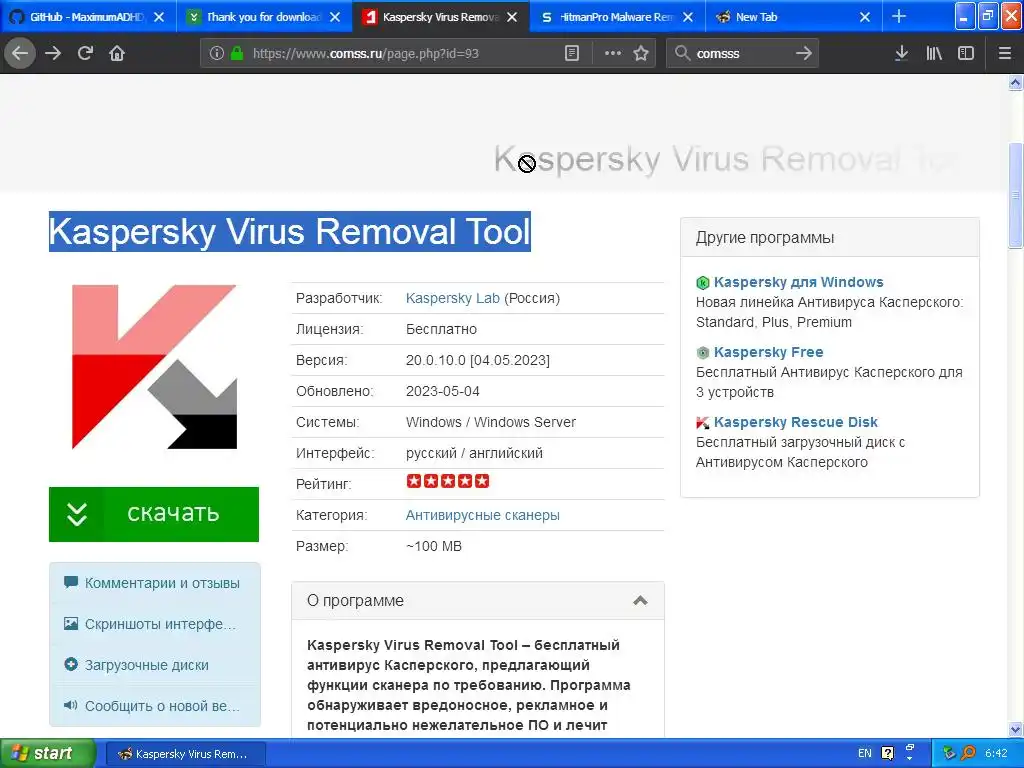Click the five-star rating icons
Image resolution: width=1024 pixels, height=768 pixels.
coord(447,481)
